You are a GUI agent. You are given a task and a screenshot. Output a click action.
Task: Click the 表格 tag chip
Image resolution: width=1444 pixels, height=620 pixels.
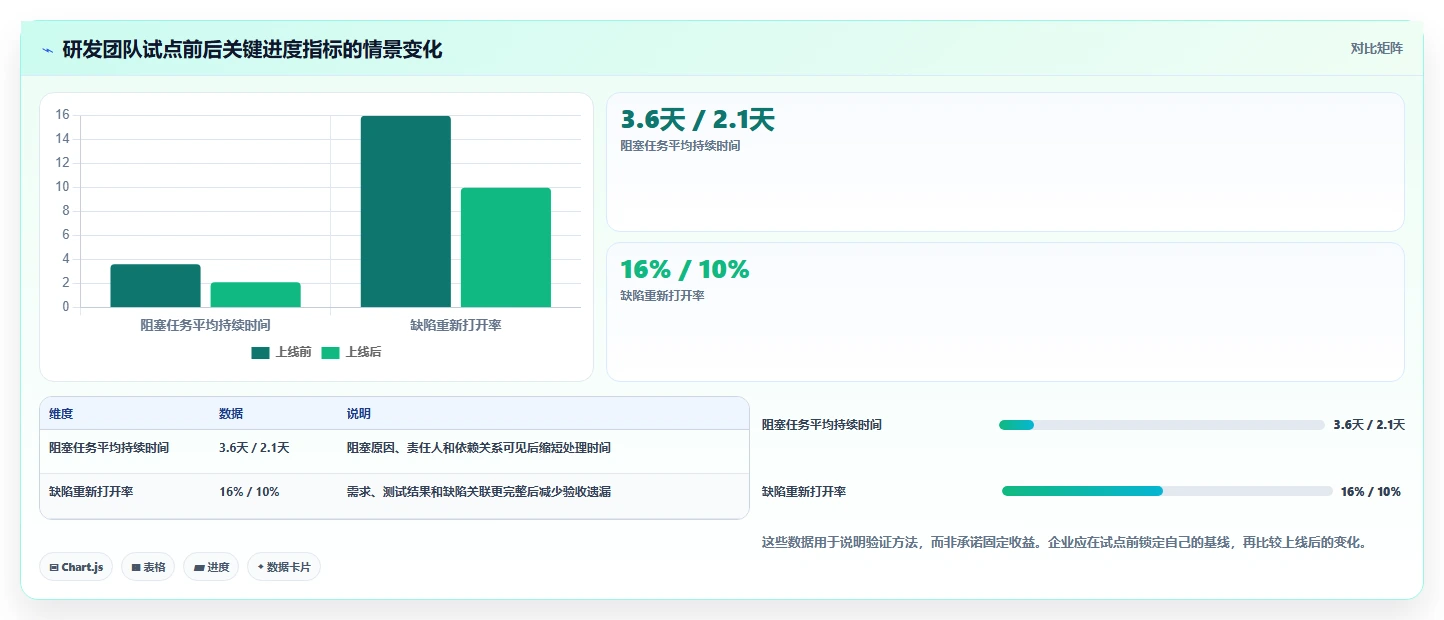[148, 567]
